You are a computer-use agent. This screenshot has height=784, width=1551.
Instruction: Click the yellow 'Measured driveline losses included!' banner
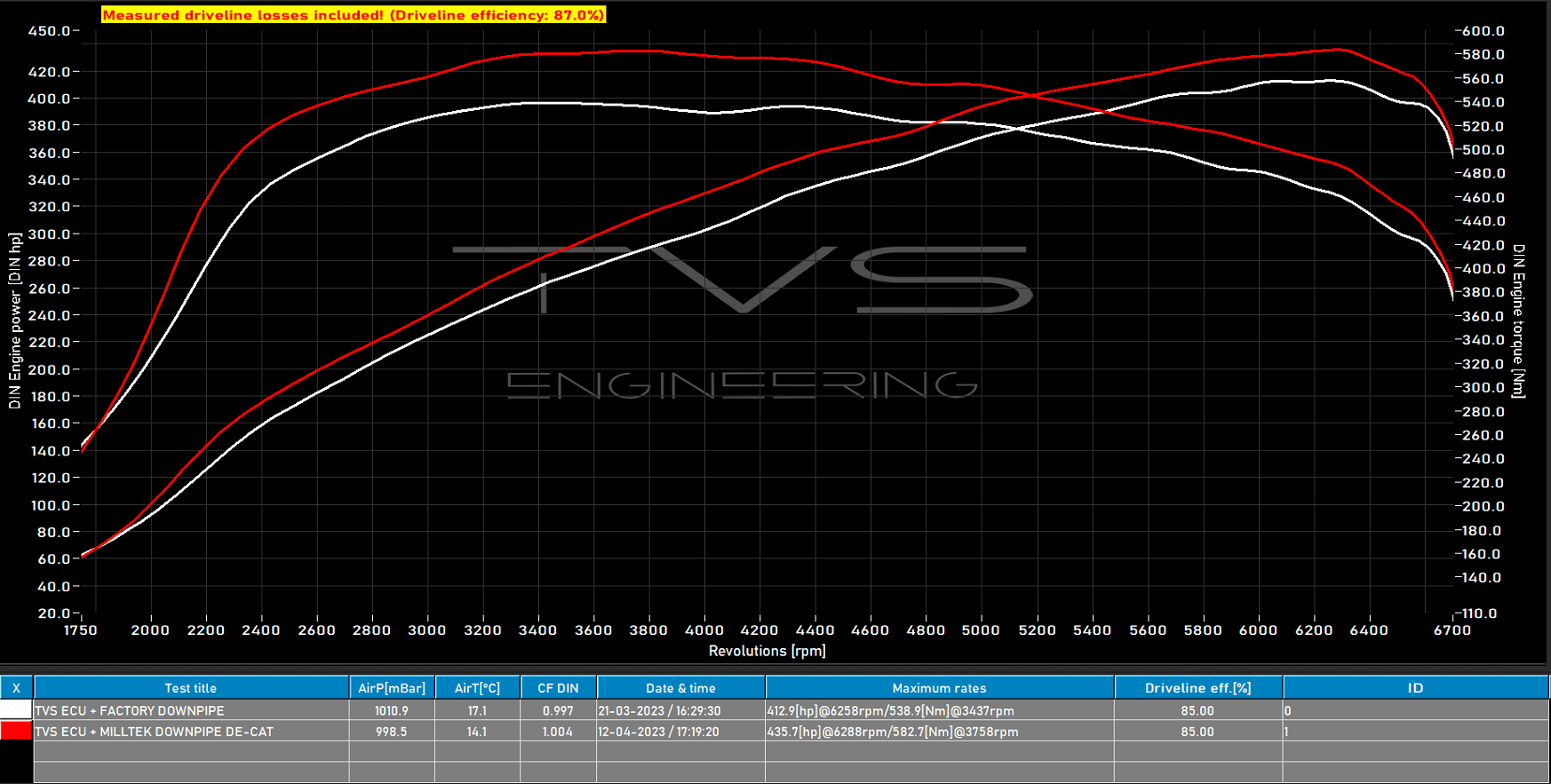point(354,15)
